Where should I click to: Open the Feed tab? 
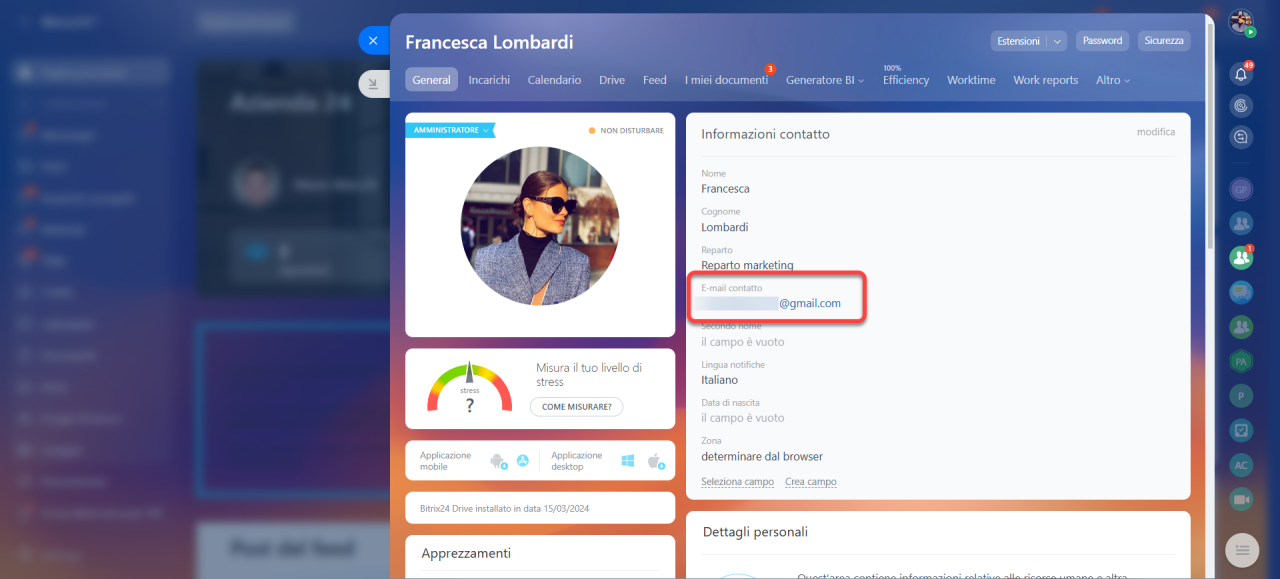point(655,80)
